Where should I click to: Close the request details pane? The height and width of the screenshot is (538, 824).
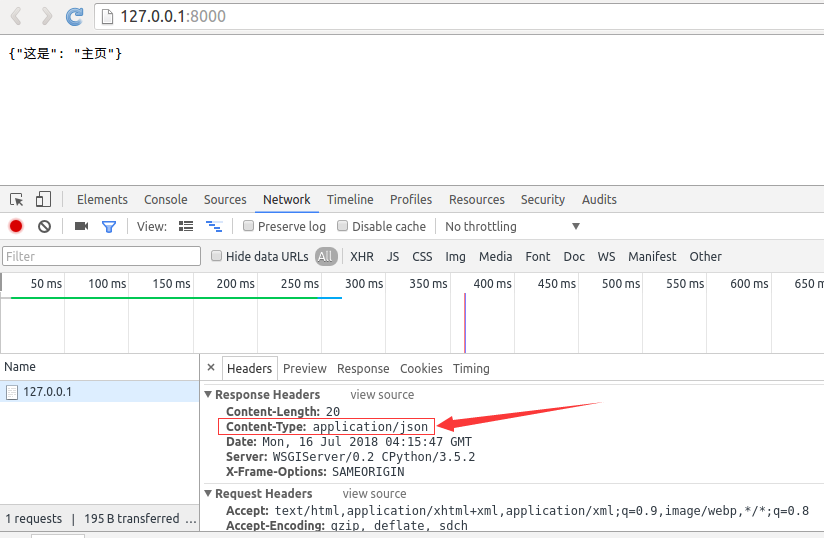[x=211, y=368]
